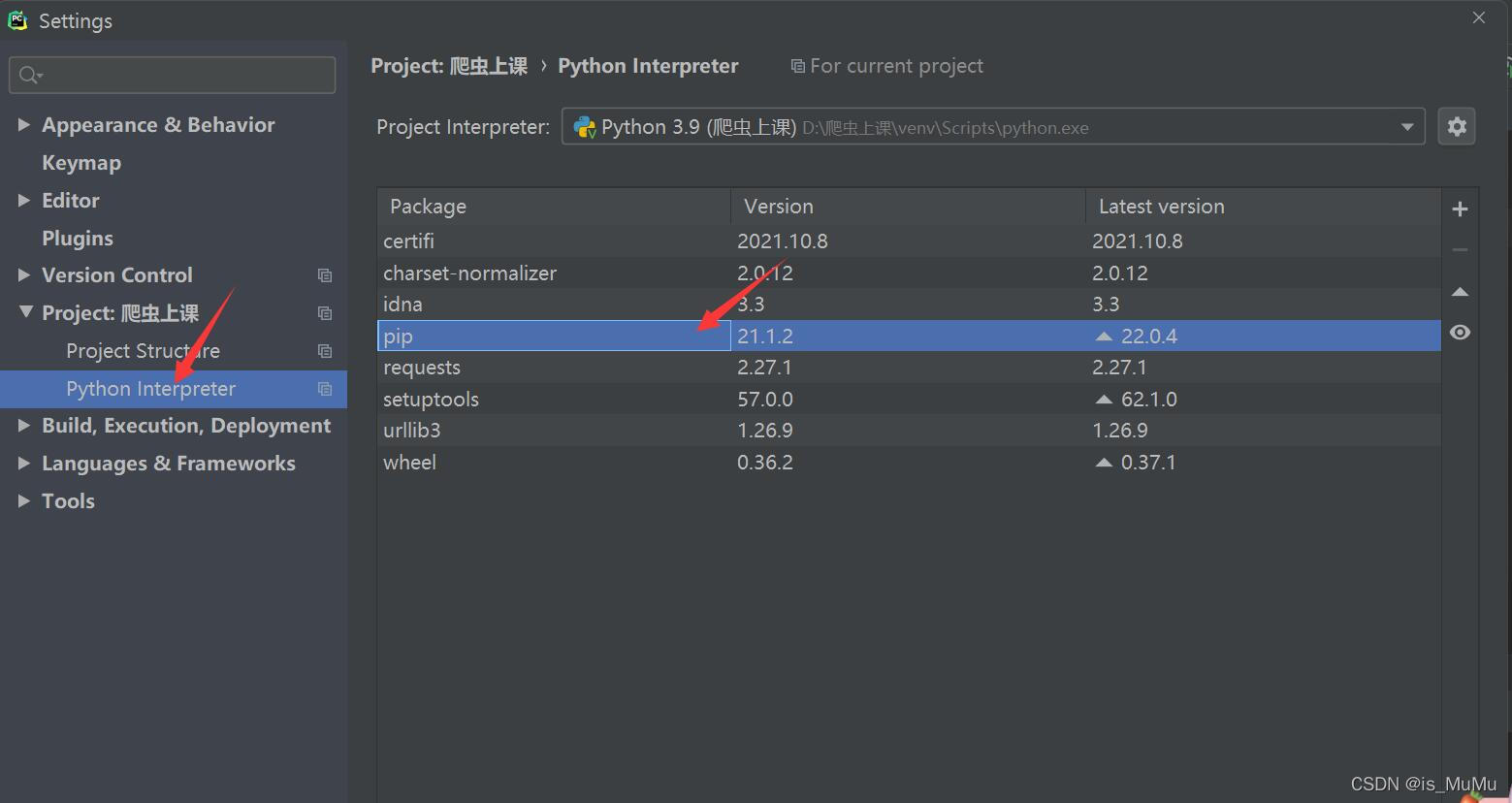Click requests latest version 2.27.1
The image size is (1512, 803).
point(1120,368)
